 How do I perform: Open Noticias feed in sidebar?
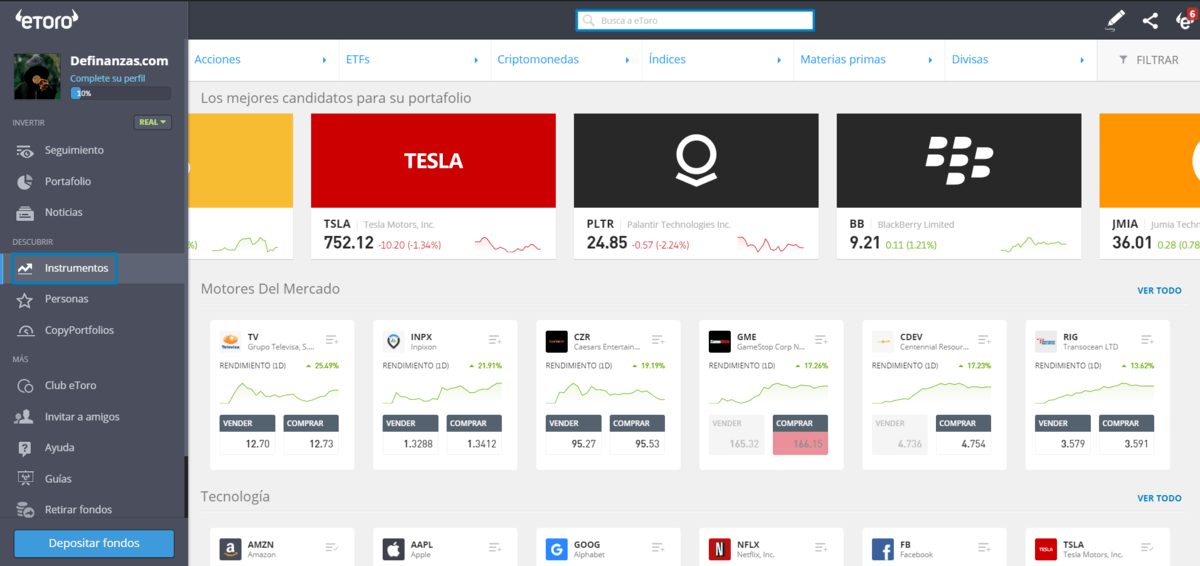(63, 212)
